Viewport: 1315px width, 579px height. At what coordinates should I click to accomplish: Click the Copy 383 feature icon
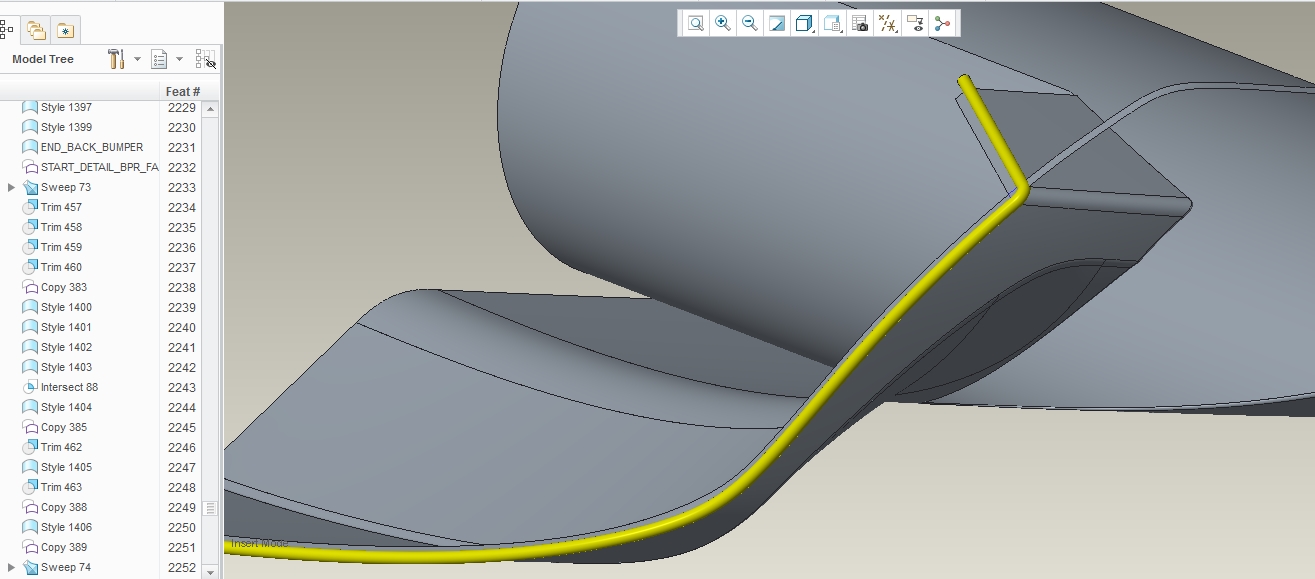(x=29, y=287)
